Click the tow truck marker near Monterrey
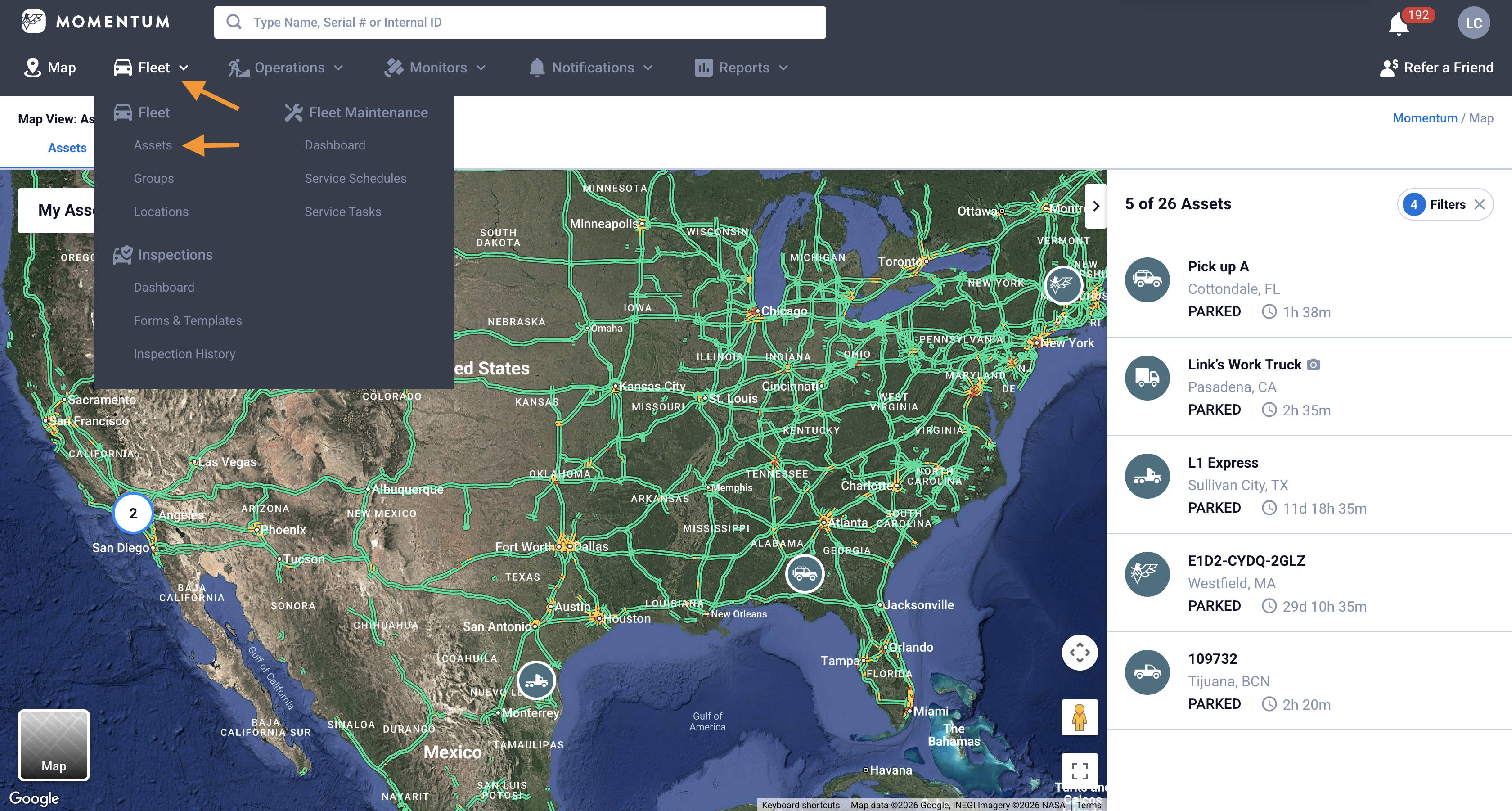This screenshot has width=1512, height=811. coord(536,680)
